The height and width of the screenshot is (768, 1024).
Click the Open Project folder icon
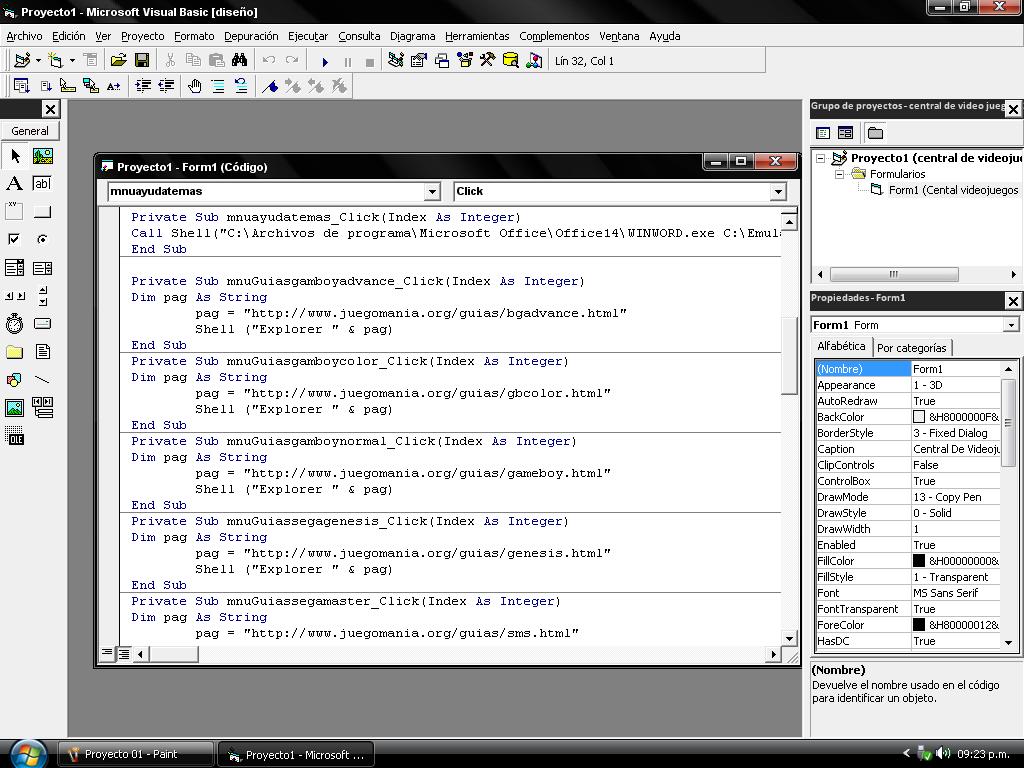pyautogui.click(x=118, y=61)
